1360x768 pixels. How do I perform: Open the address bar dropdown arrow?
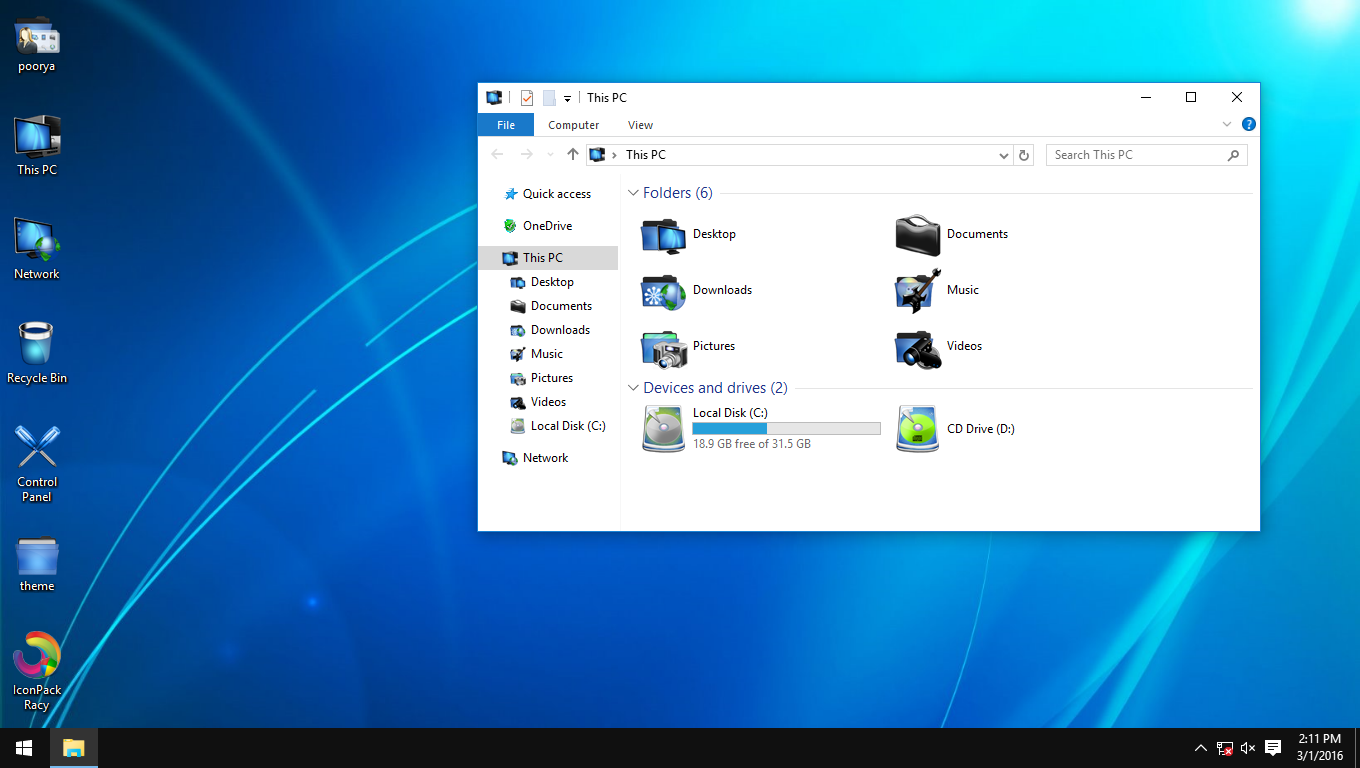pyautogui.click(x=1003, y=155)
